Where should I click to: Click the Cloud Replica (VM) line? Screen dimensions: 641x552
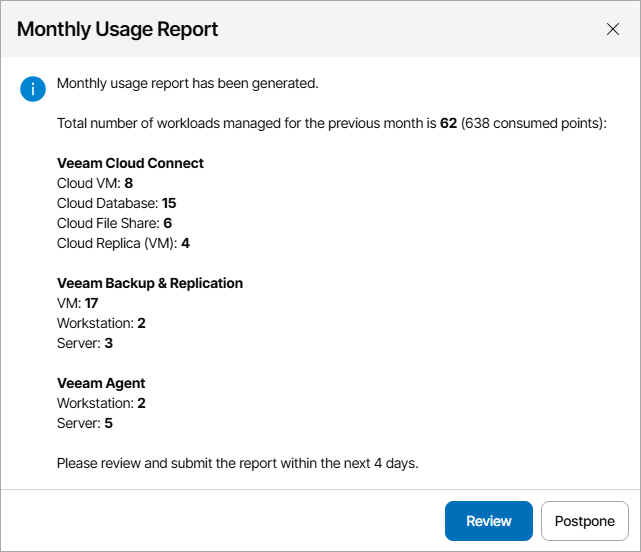click(x=123, y=243)
